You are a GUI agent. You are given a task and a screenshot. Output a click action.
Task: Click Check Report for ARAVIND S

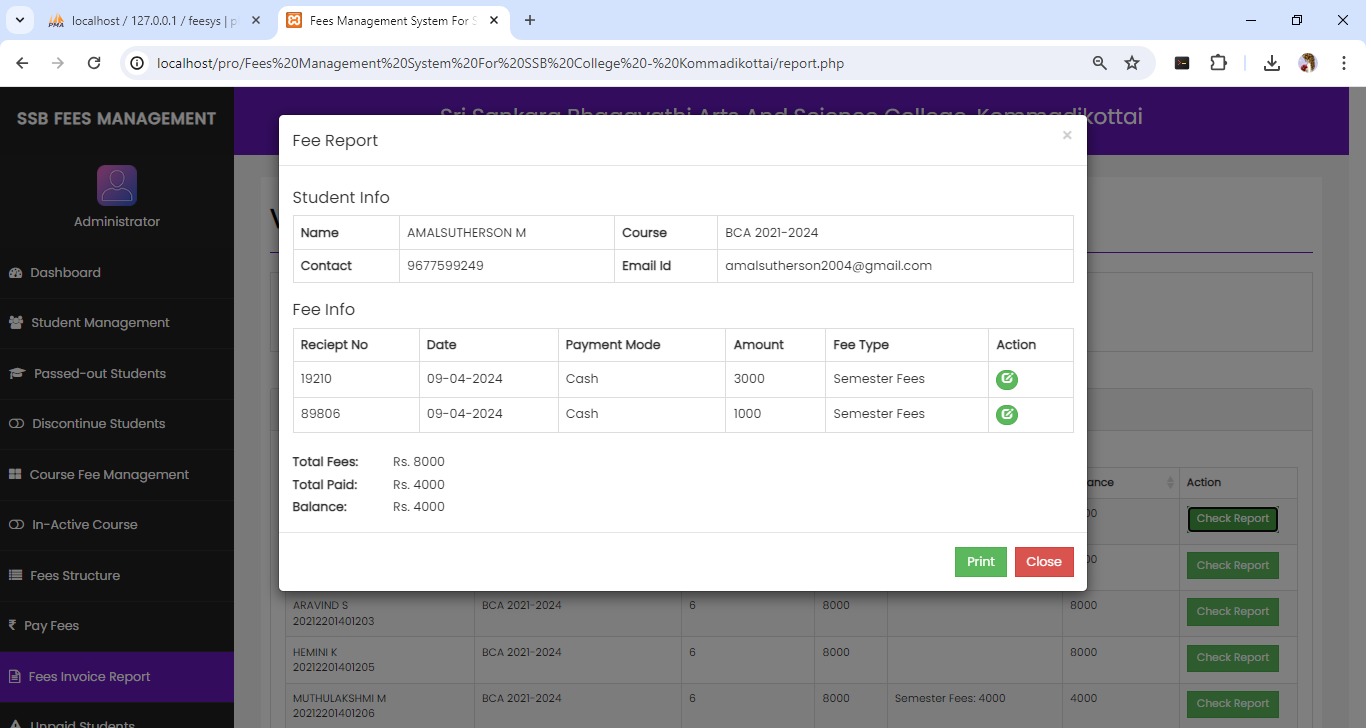tap(1232, 612)
